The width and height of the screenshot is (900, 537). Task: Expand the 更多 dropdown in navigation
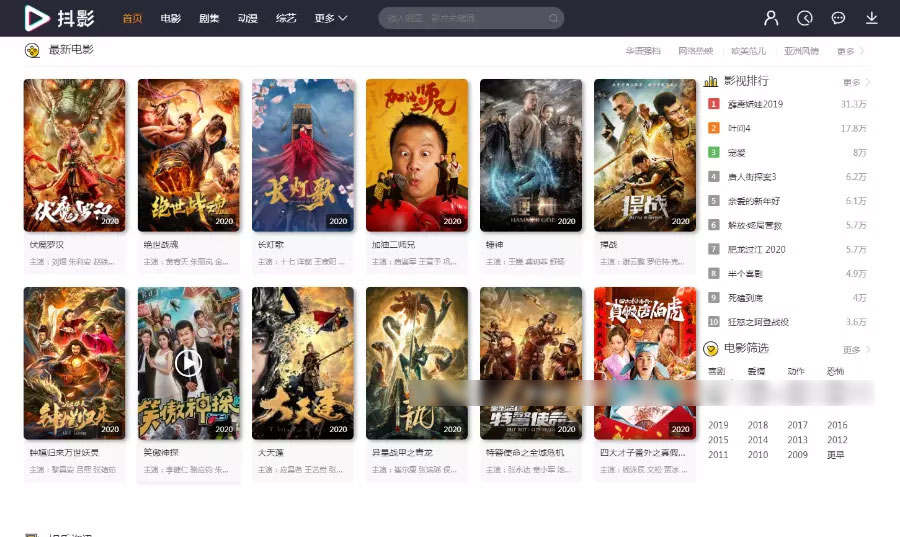(x=330, y=18)
